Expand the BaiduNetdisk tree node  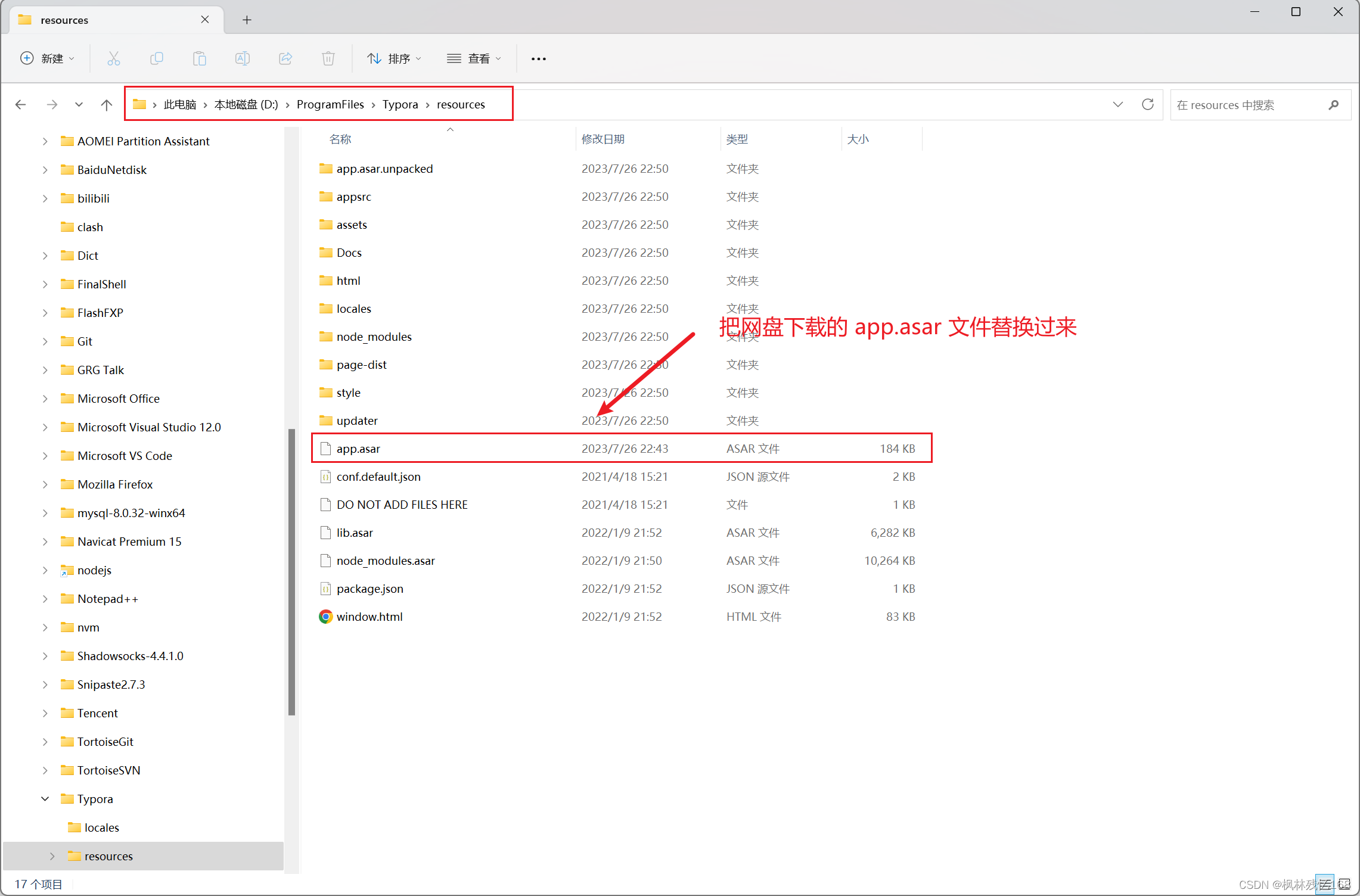pyautogui.click(x=45, y=170)
